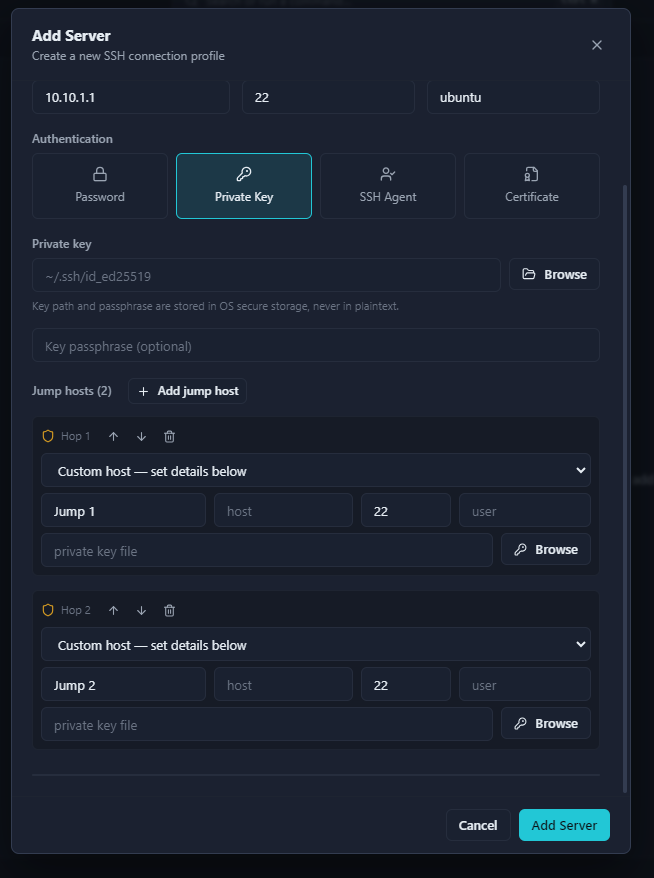Edit the Jump 2 name field
This screenshot has width=654, height=878.
pos(123,684)
